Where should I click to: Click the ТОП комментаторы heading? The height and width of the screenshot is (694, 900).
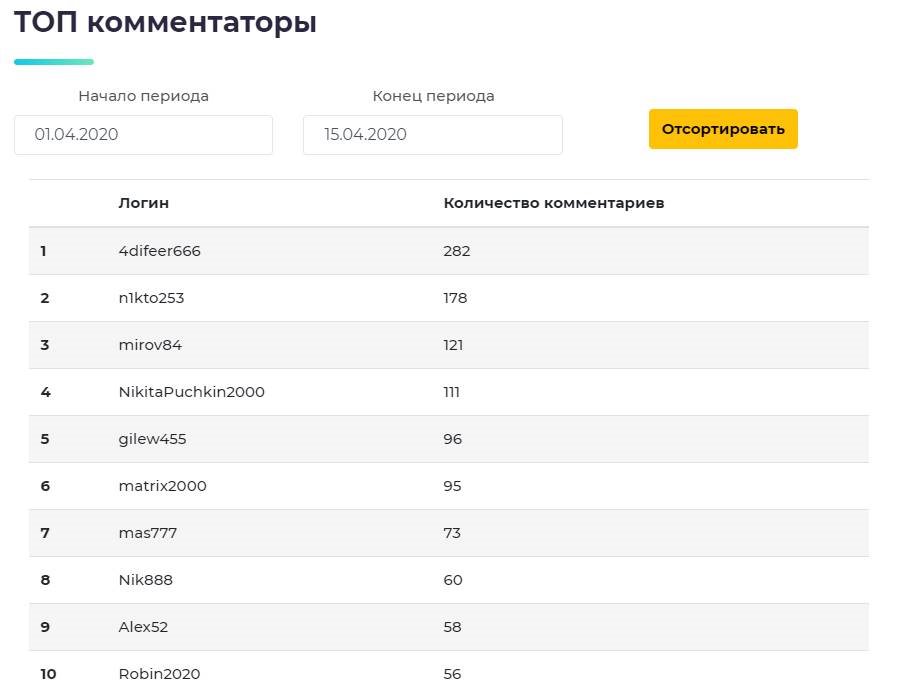(165, 22)
